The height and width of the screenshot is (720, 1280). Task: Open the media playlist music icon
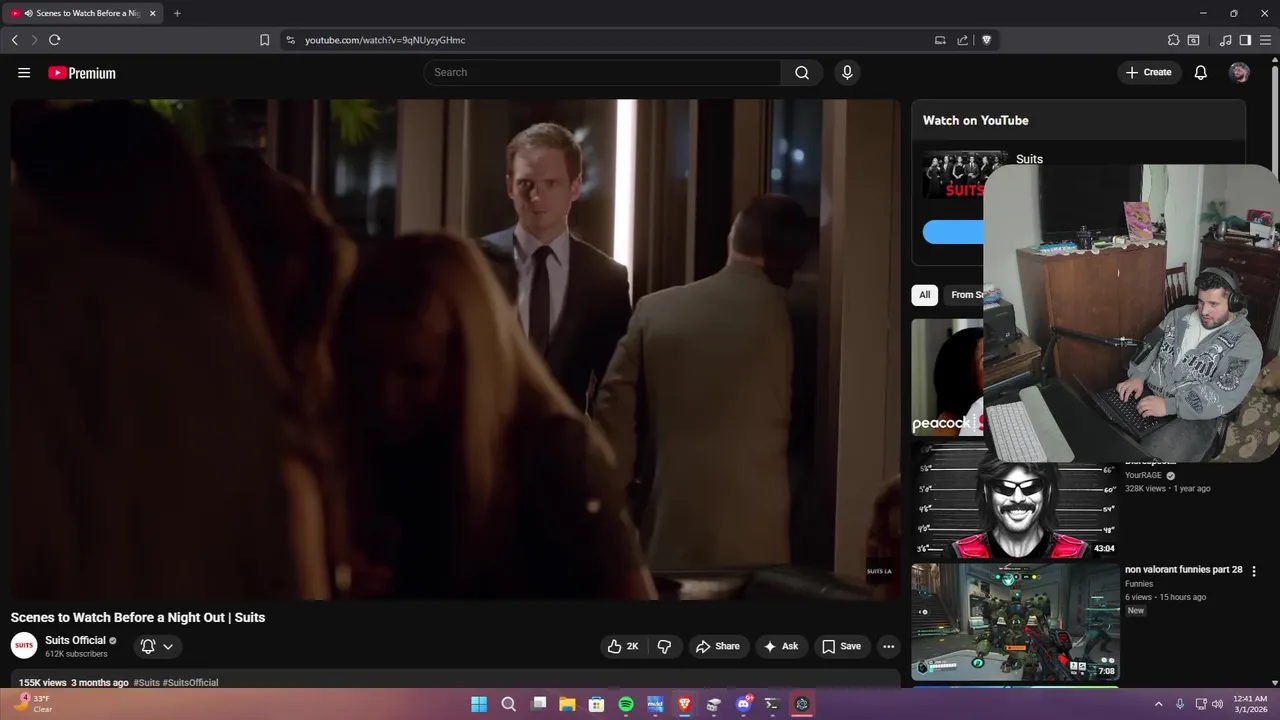1226,40
